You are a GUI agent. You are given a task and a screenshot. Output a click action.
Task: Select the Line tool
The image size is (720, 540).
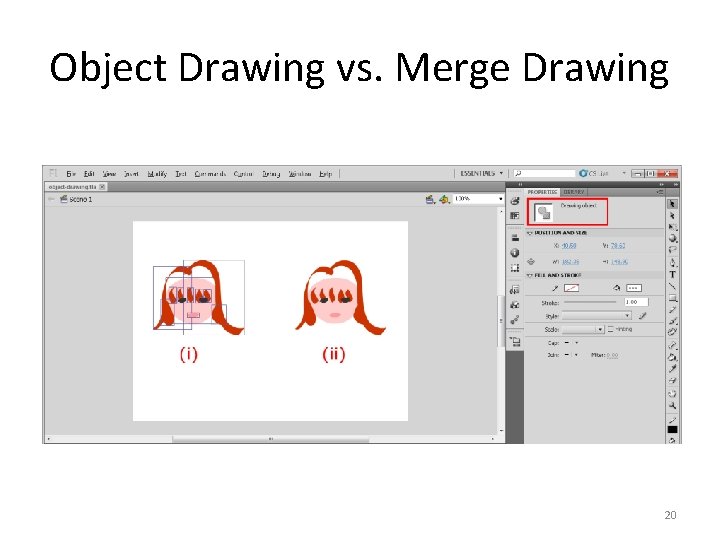pos(672,286)
